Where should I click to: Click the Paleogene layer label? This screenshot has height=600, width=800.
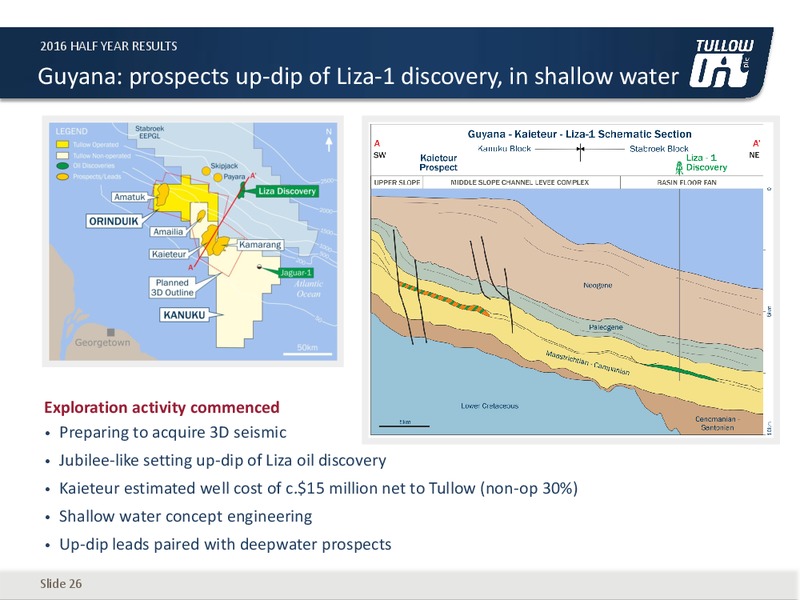pos(606,327)
